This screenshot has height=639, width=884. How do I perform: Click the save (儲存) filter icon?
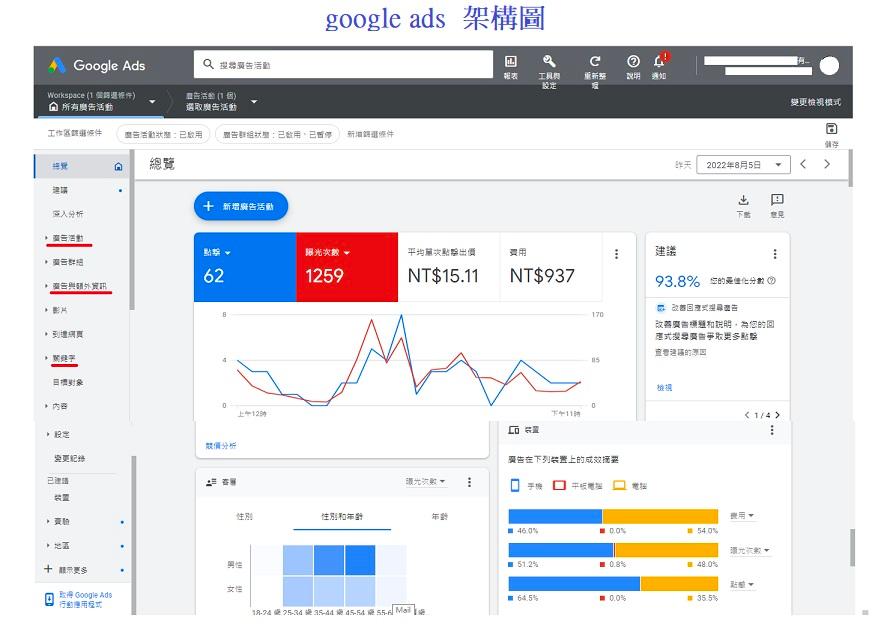(831, 129)
